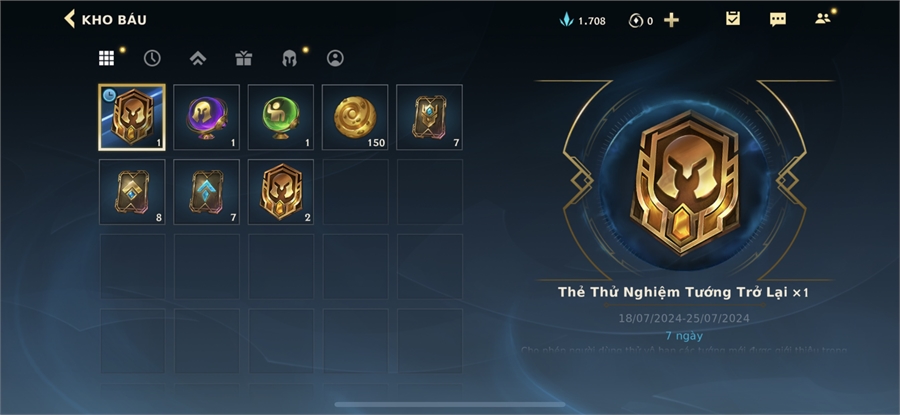Image resolution: width=900 pixels, height=415 pixels.
Task: Add currency with the plus button
Action: coord(671,20)
